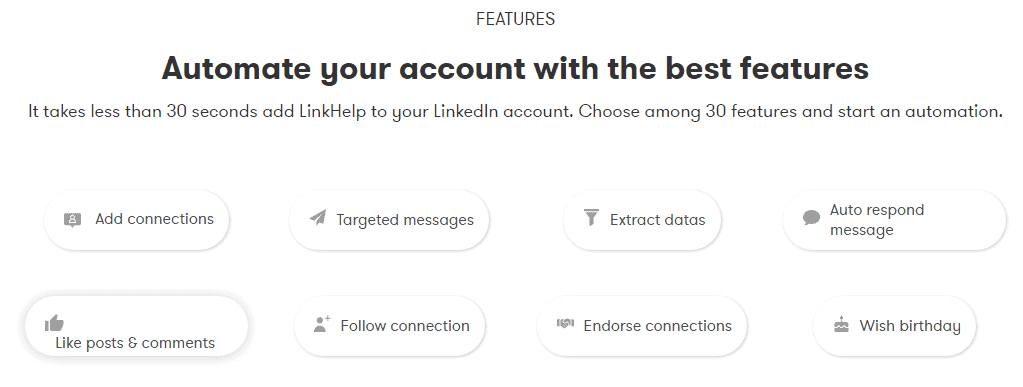The image size is (1023, 387).
Task: Choose the Extract datas feature label
Action: (658, 220)
